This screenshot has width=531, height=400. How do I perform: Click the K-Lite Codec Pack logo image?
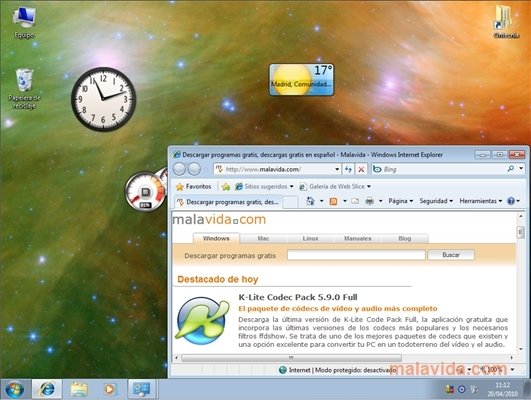tap(202, 320)
